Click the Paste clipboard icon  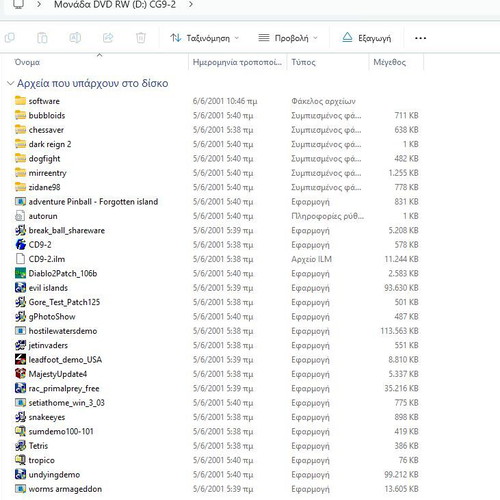click(x=42, y=38)
